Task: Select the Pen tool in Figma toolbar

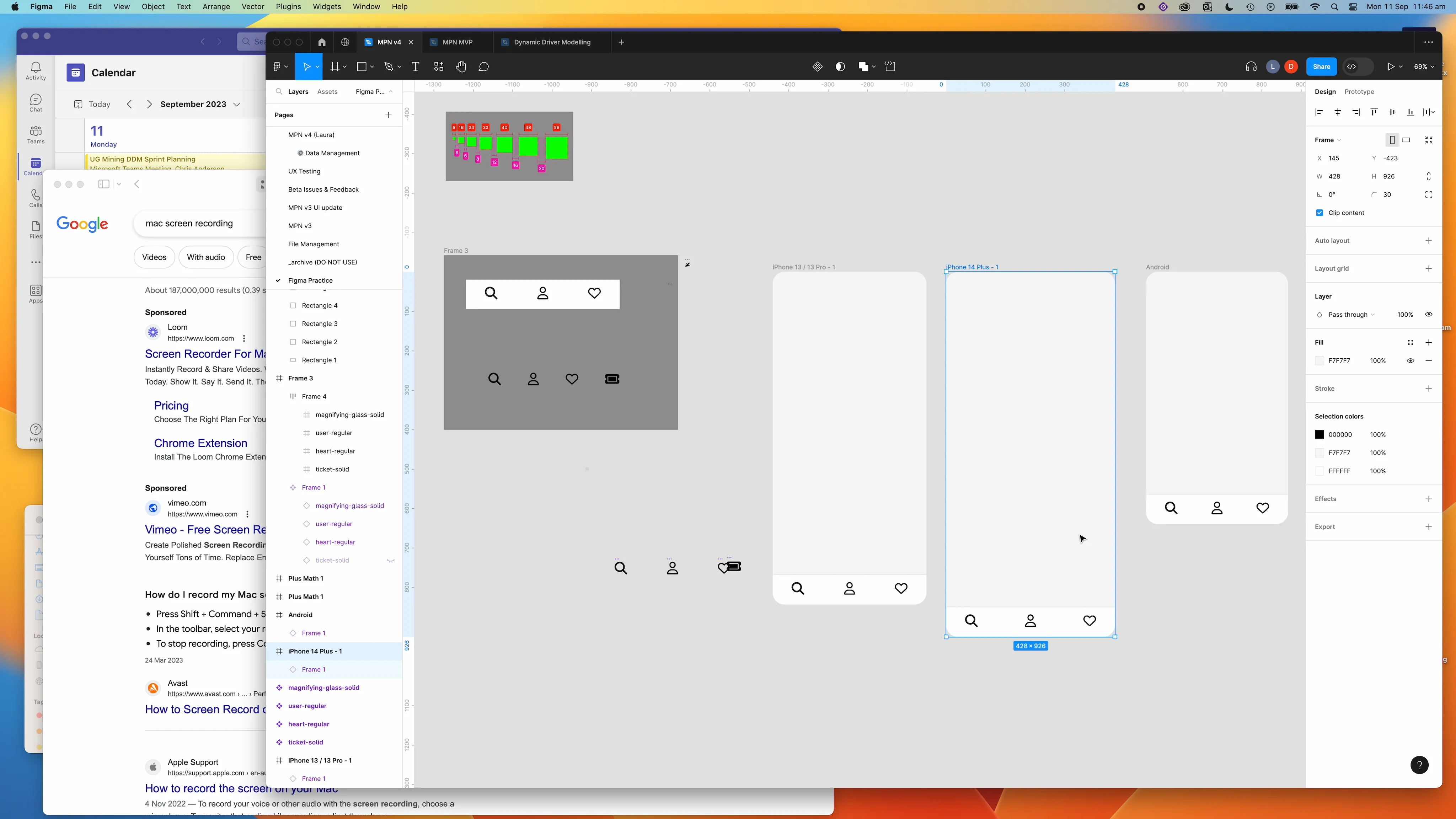Action: pyautogui.click(x=388, y=67)
